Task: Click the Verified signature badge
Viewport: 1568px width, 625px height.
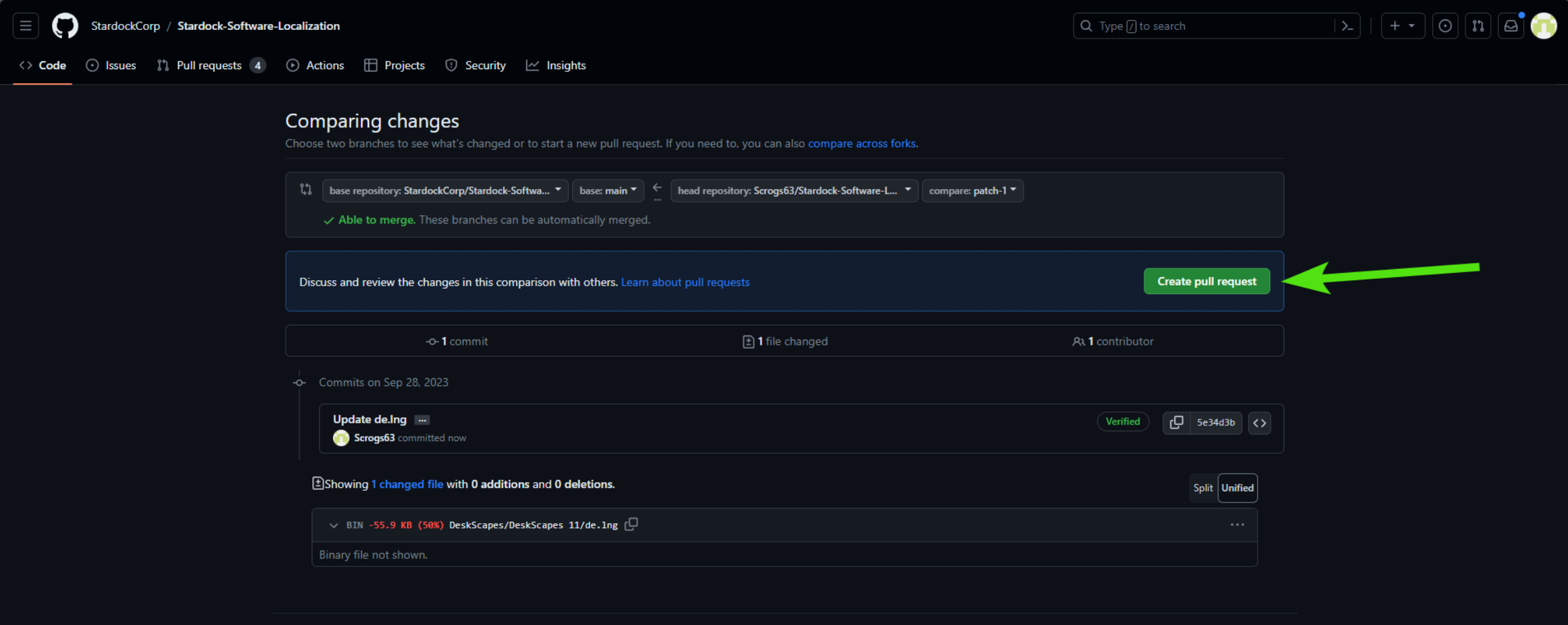Action: pyautogui.click(x=1122, y=421)
